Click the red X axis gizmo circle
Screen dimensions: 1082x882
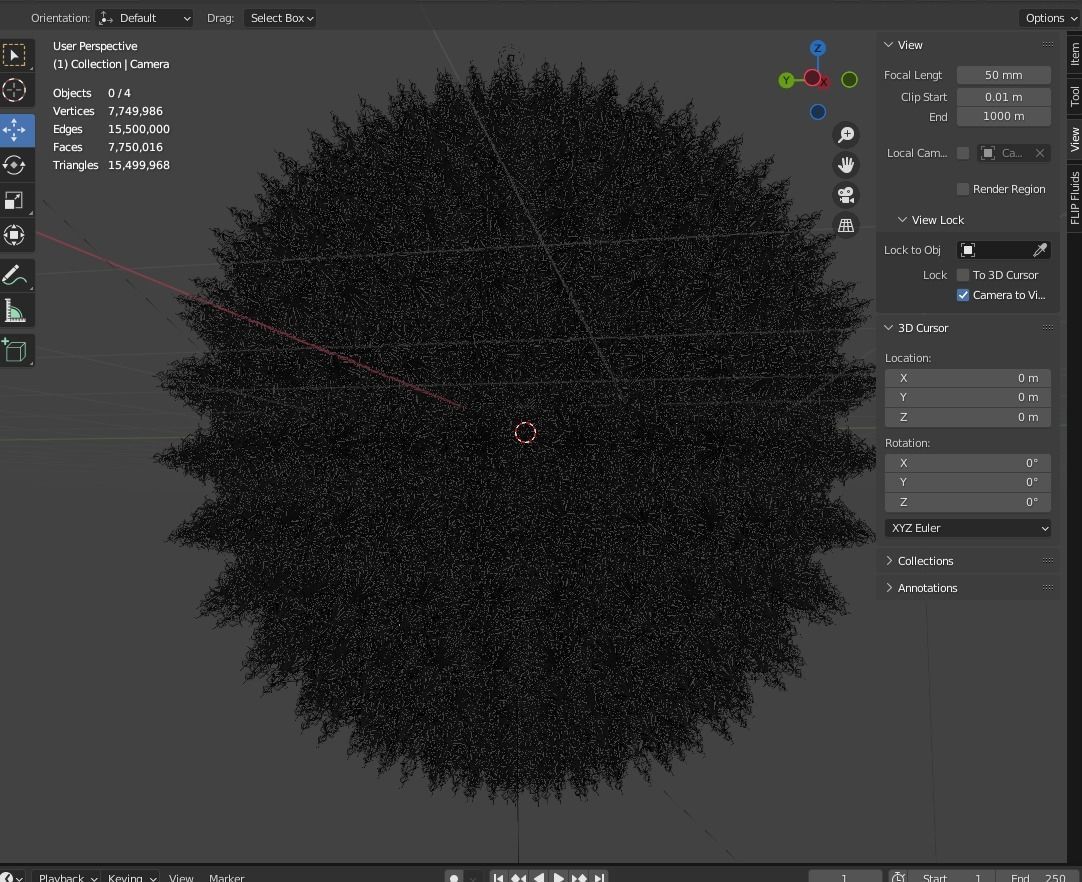(x=812, y=77)
